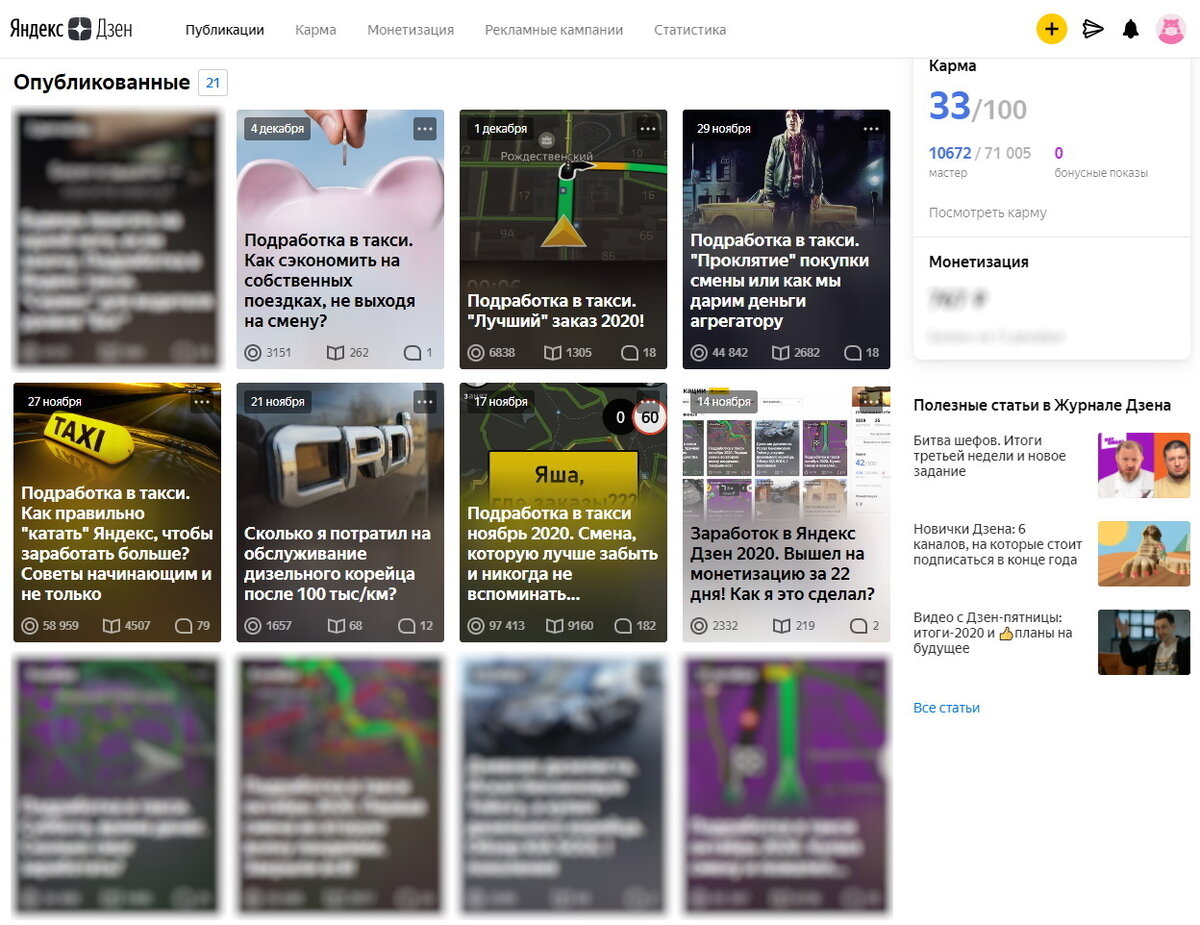
Task: Open the "Проклятие" покупки смены post
Action: coord(780,281)
